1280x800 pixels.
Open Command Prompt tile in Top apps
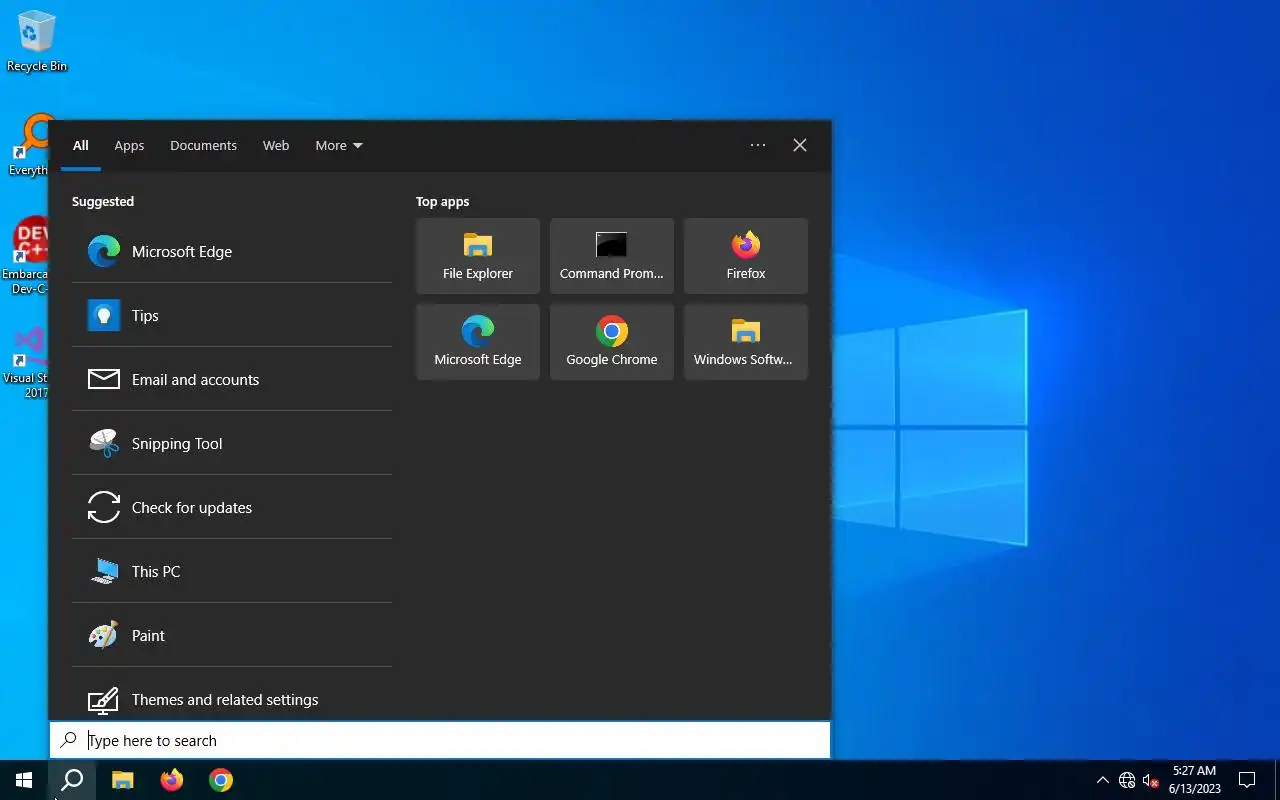click(612, 256)
